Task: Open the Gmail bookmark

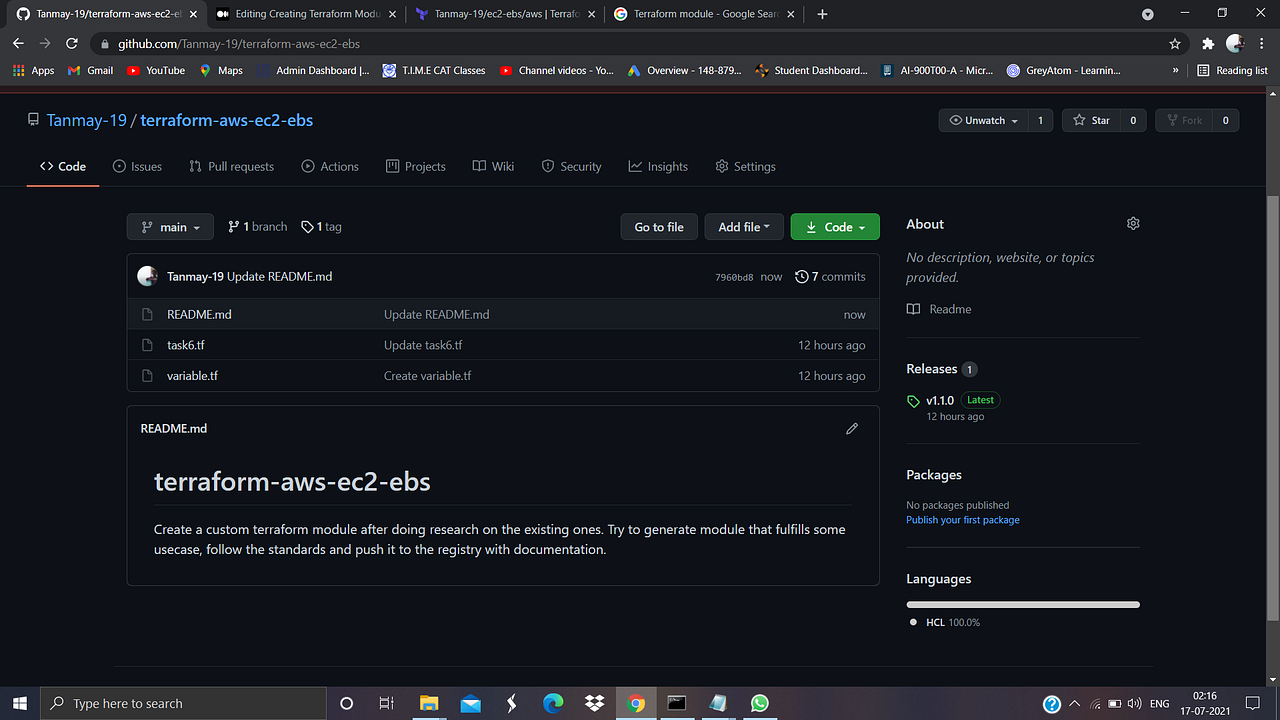Action: [x=90, y=70]
